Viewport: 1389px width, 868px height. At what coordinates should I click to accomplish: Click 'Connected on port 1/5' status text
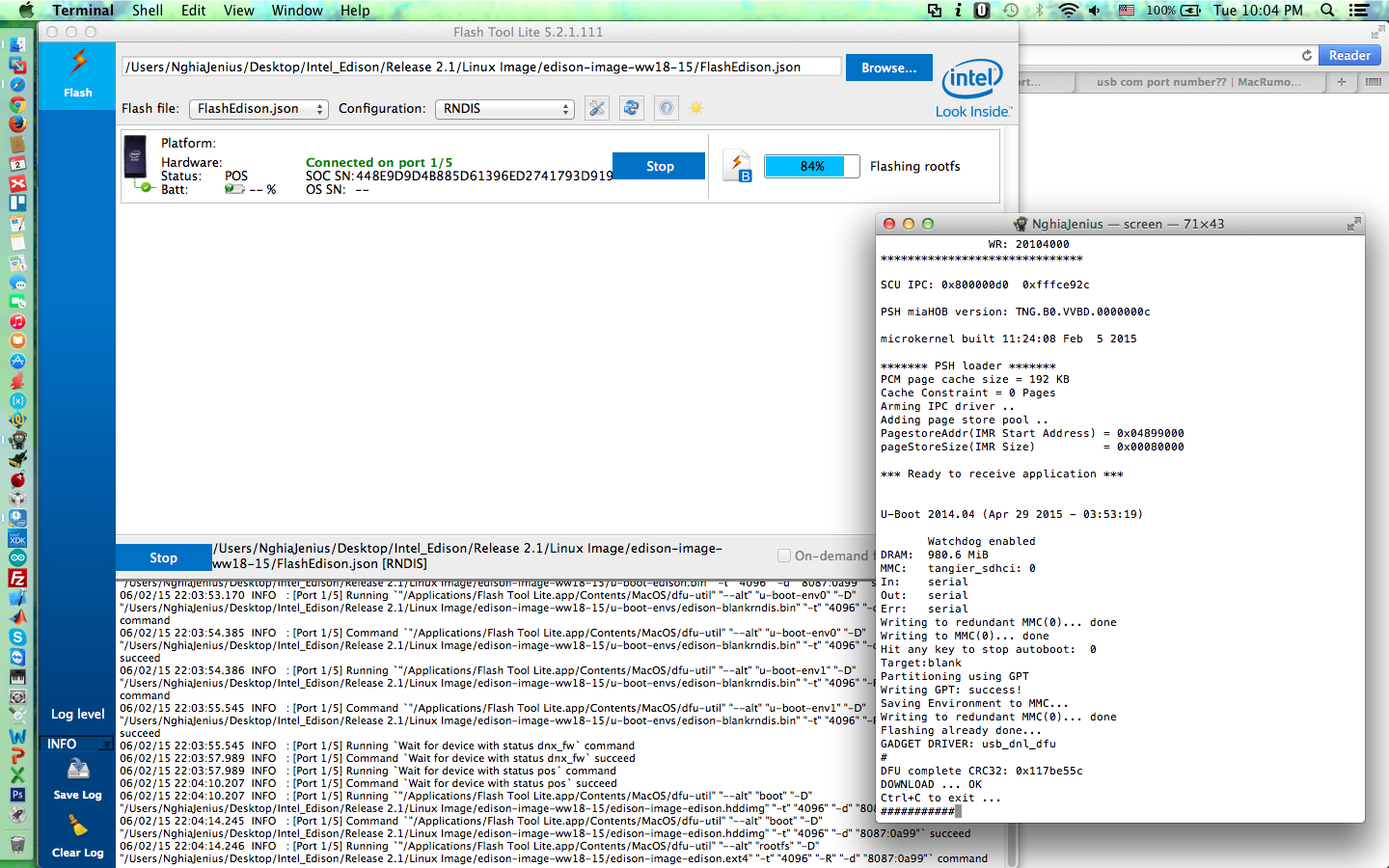(x=379, y=162)
